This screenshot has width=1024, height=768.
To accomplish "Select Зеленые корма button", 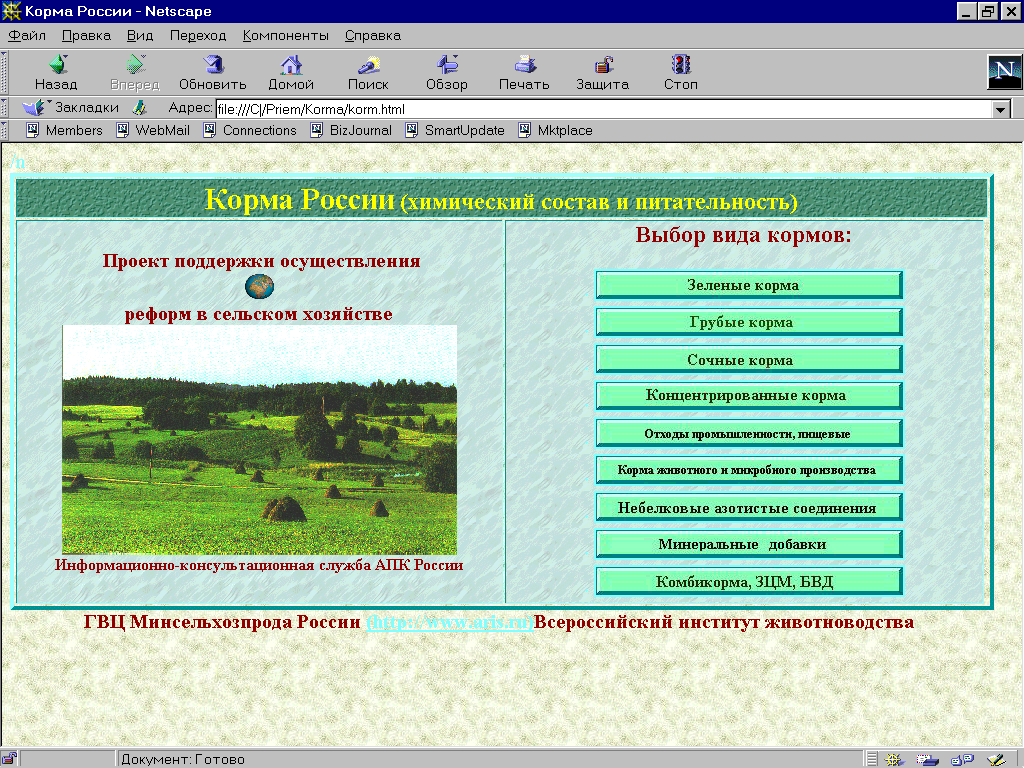I will 749,285.
